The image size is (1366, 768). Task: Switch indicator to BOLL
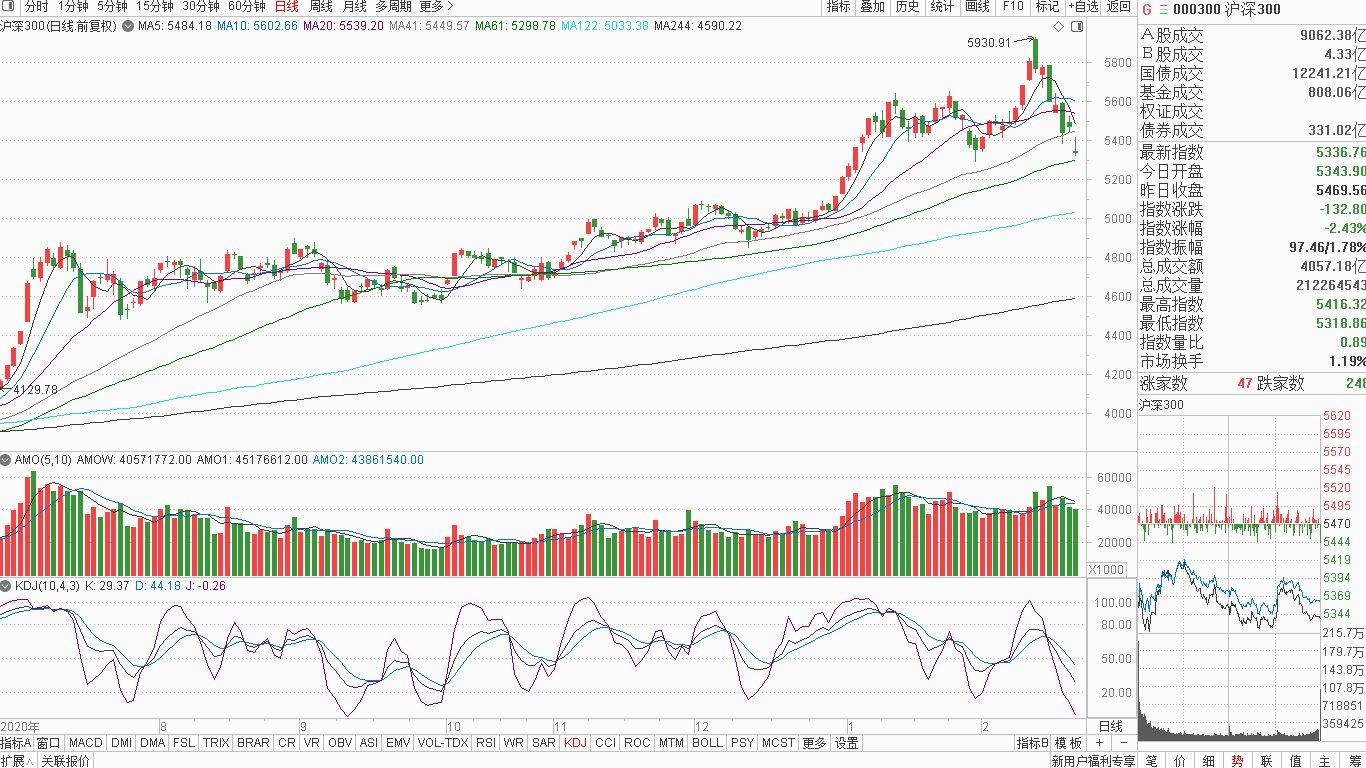tap(707, 743)
